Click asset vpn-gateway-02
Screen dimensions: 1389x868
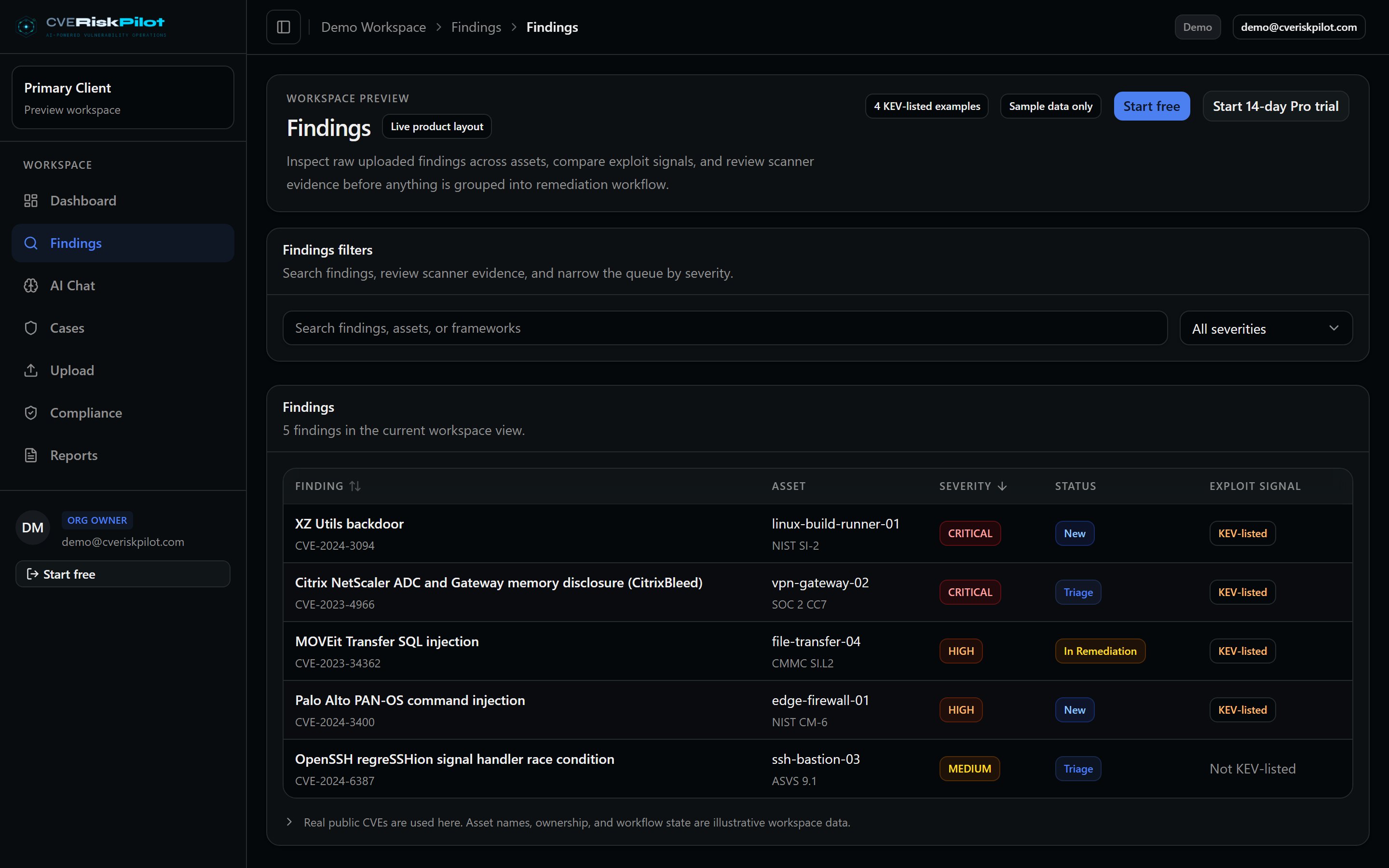click(x=820, y=583)
